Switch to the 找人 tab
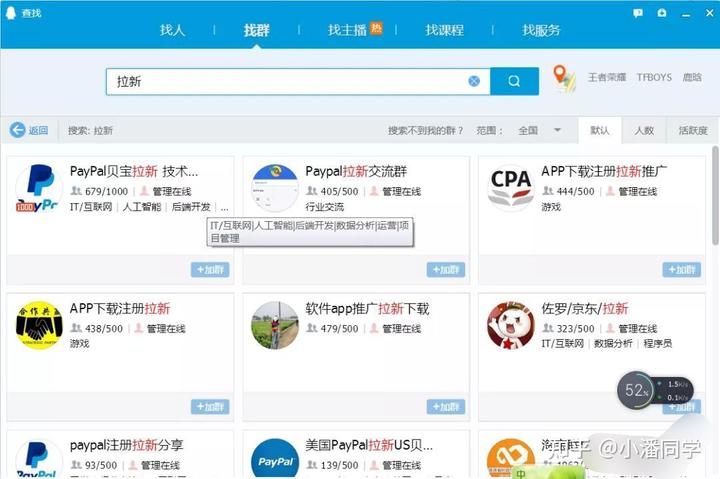 click(x=172, y=30)
